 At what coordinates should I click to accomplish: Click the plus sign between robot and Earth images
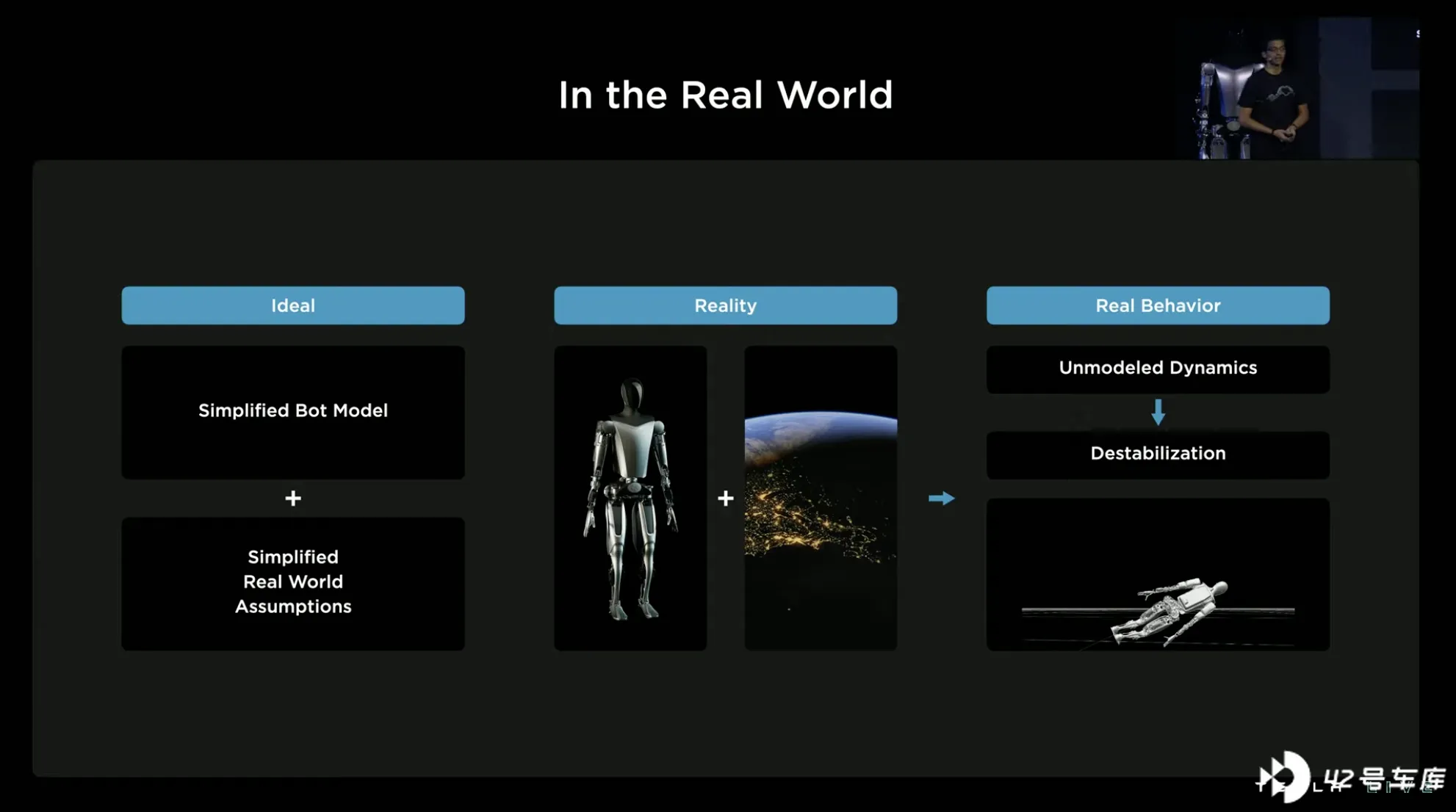pos(726,499)
